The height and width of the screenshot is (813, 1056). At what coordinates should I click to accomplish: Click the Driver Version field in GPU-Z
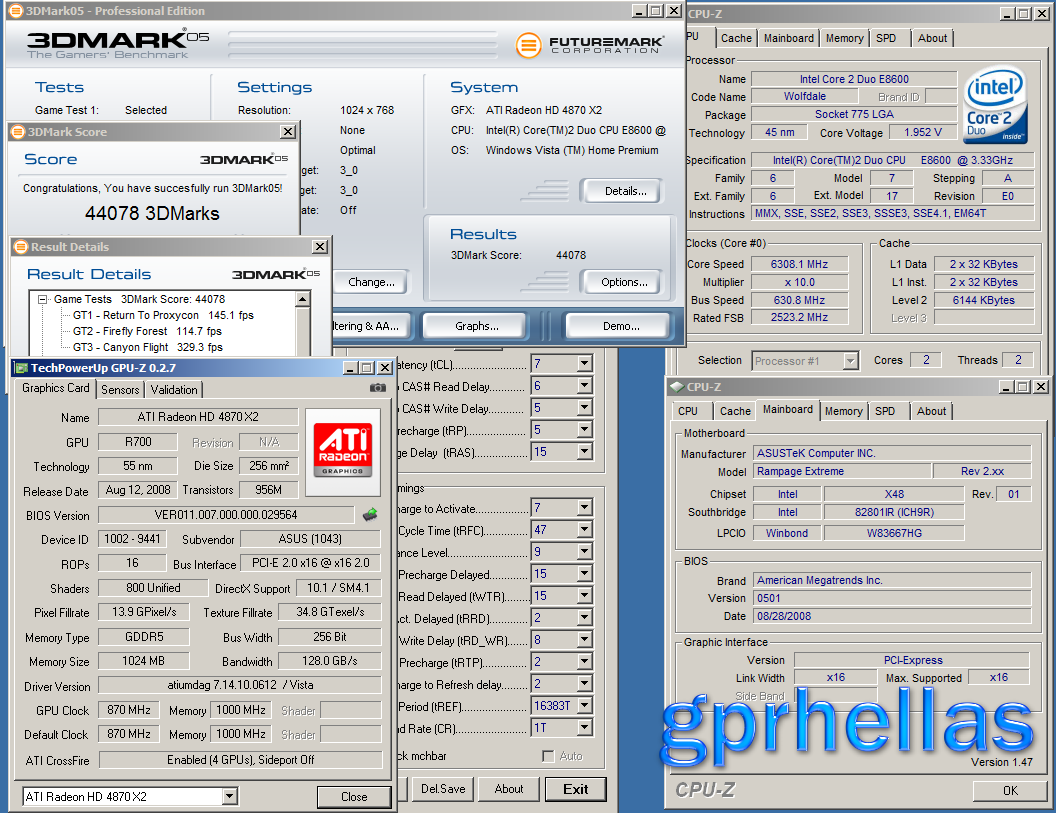coord(240,685)
